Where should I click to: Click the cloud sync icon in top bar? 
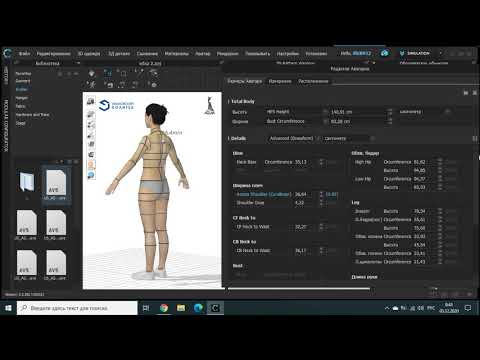pyautogui.click(x=384, y=53)
